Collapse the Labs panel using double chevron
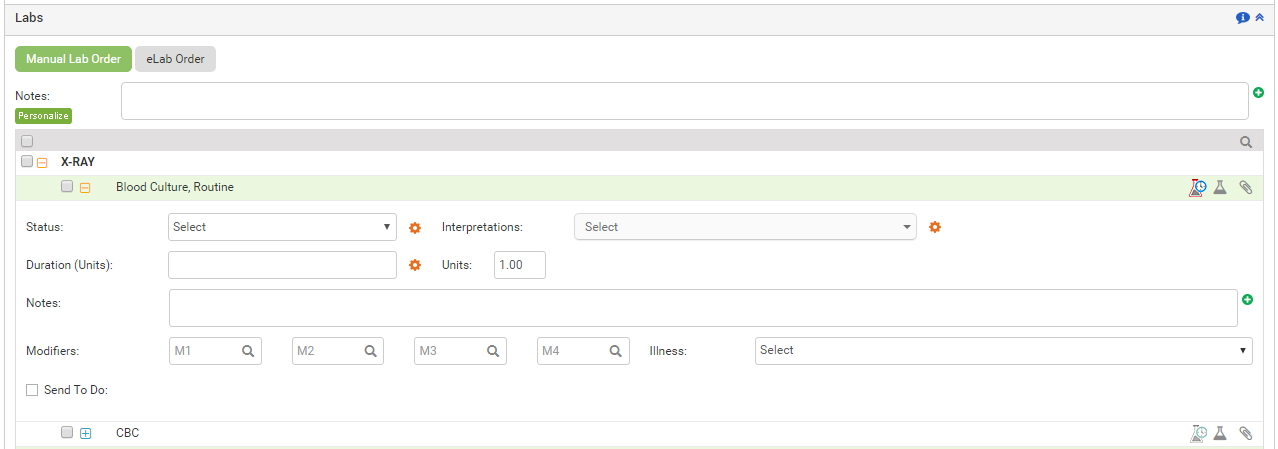1278x449 pixels. (x=1259, y=18)
